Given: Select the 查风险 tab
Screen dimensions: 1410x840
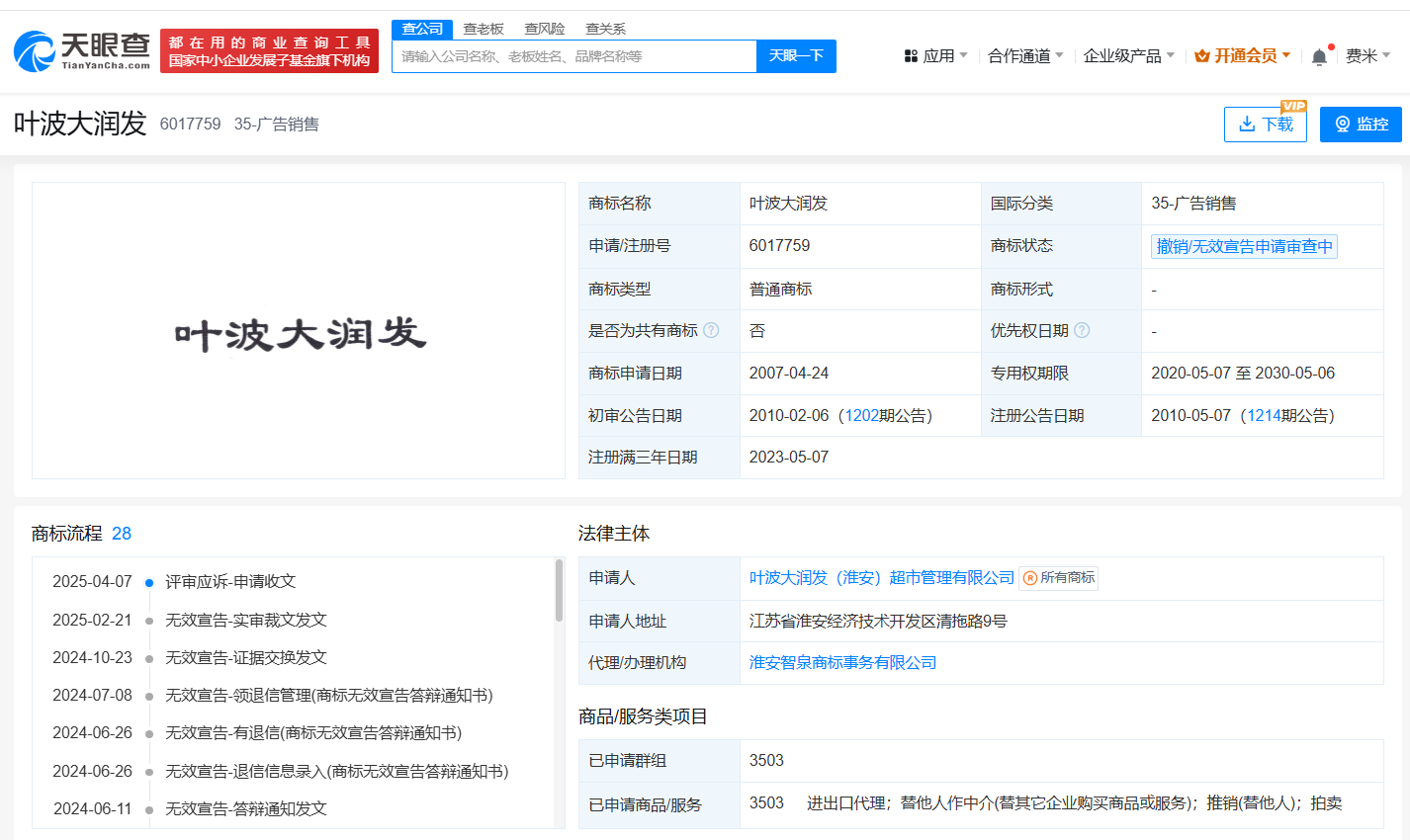Looking at the screenshot, I should 545,29.
